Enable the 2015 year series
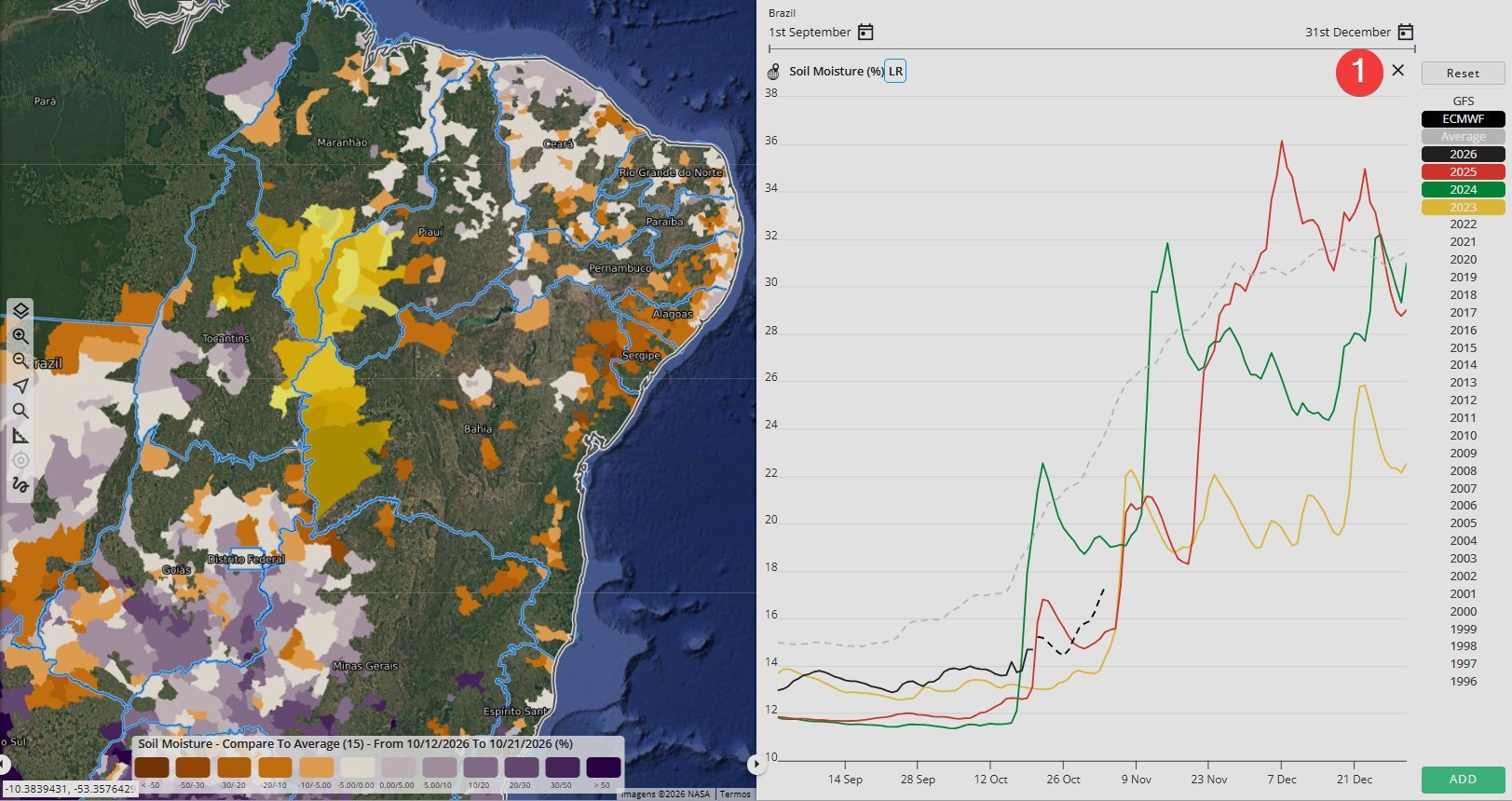 coord(1463,348)
